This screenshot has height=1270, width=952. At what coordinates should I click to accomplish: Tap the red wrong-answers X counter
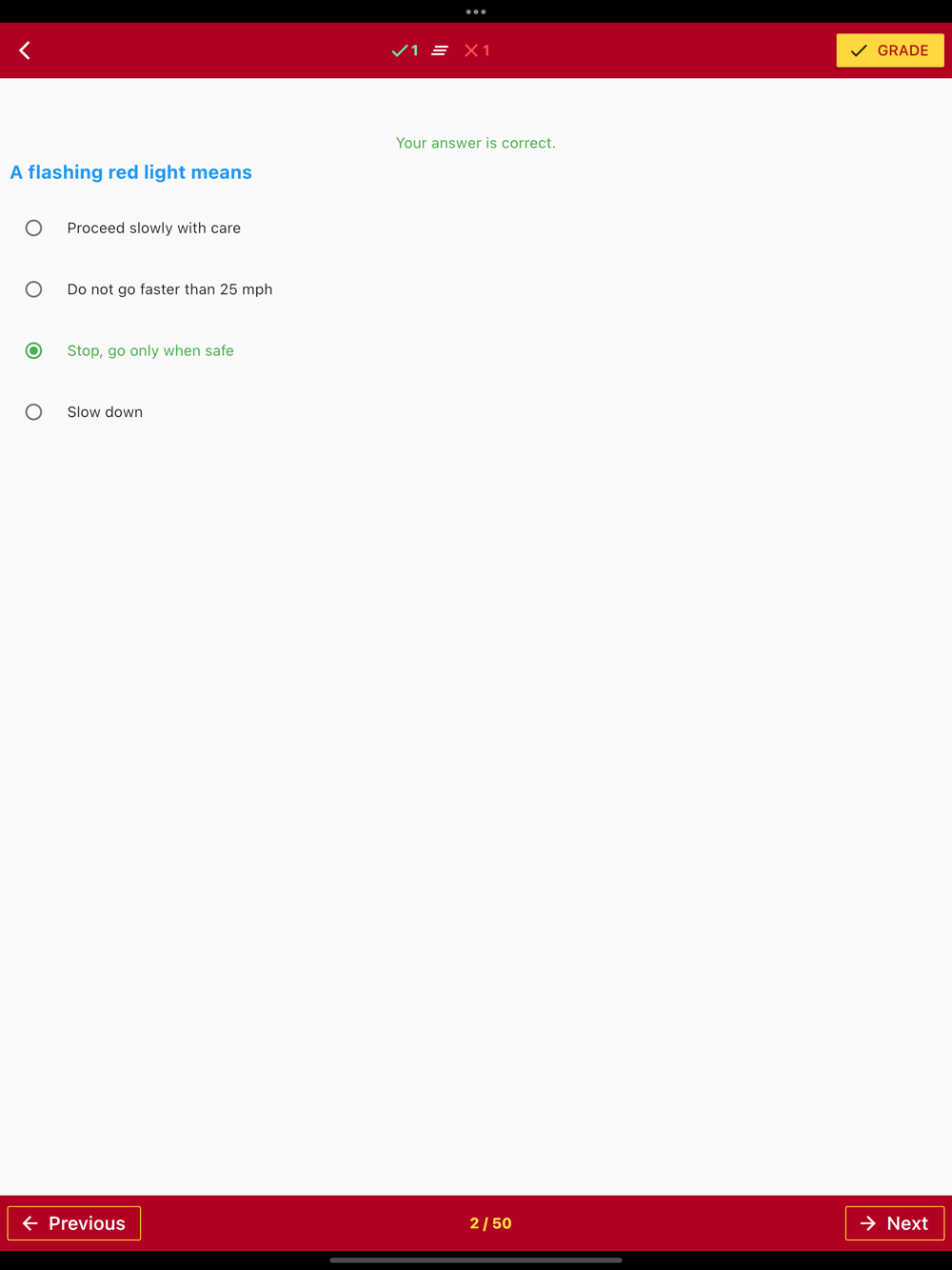[x=477, y=50]
